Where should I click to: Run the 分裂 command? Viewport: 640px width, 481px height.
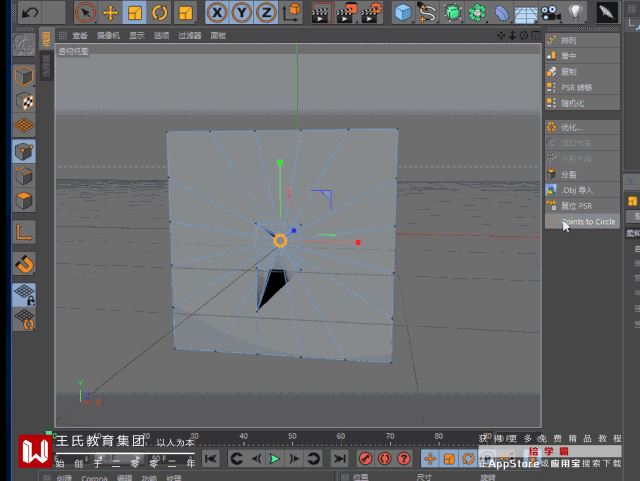(x=582, y=174)
